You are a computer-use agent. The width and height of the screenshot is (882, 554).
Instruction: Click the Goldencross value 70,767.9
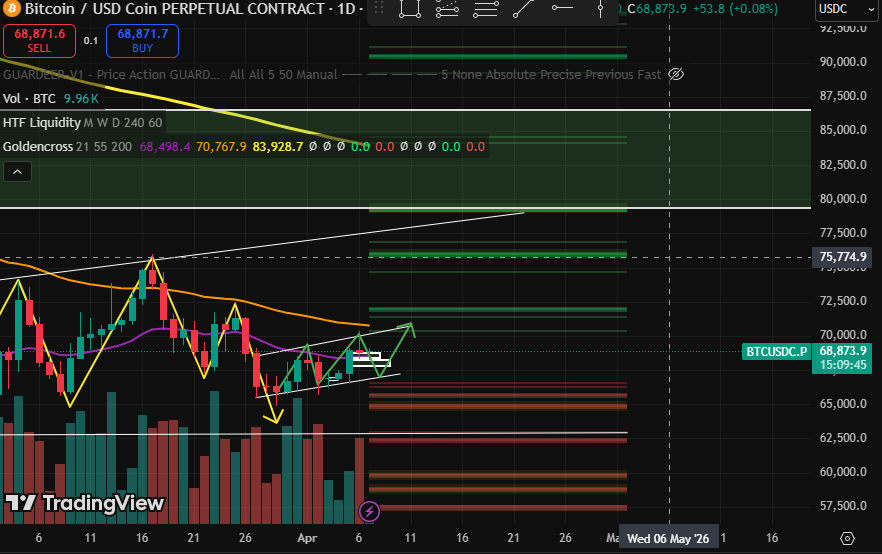point(221,147)
